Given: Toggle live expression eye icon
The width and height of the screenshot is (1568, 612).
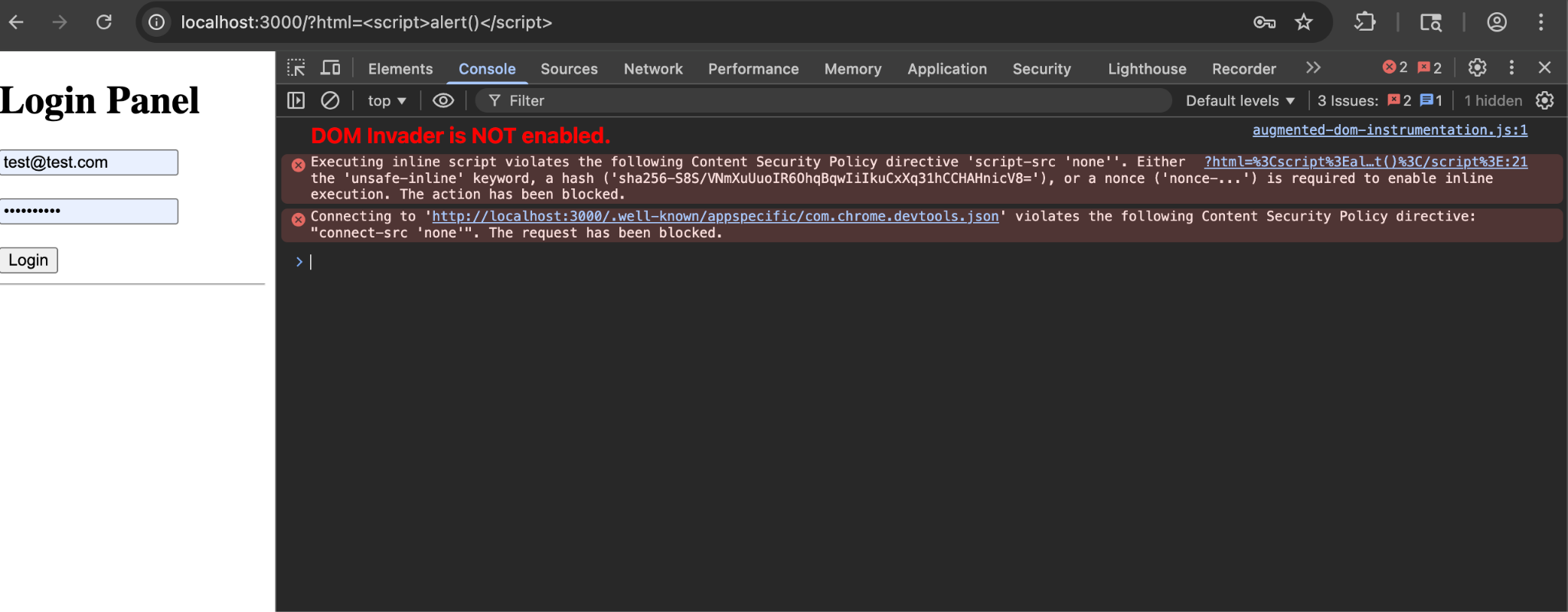Looking at the screenshot, I should coord(443,100).
